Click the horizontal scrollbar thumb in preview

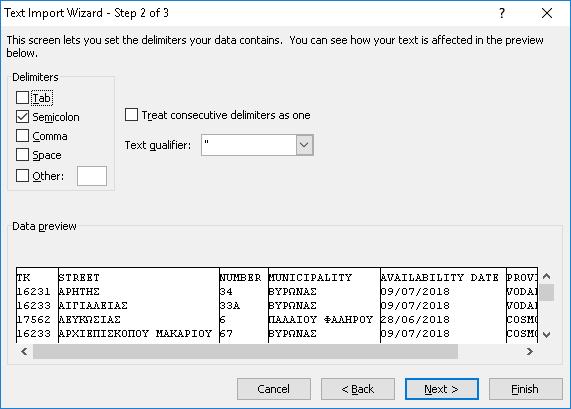[x=245, y=351]
